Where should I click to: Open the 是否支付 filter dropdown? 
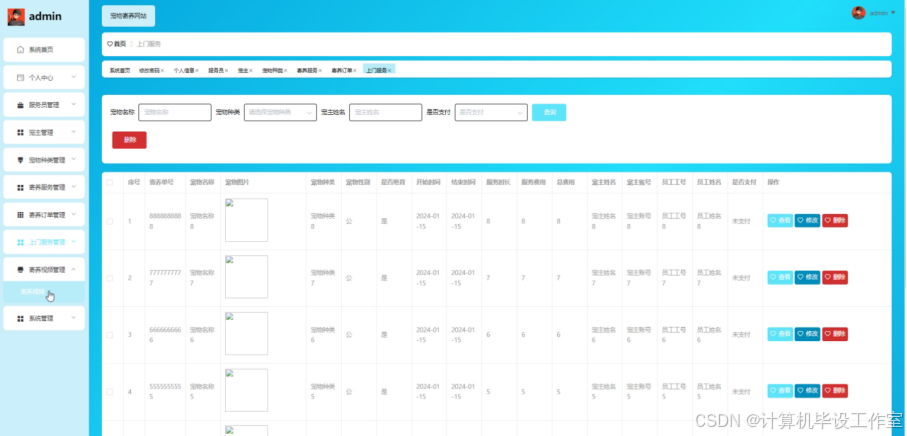point(491,113)
